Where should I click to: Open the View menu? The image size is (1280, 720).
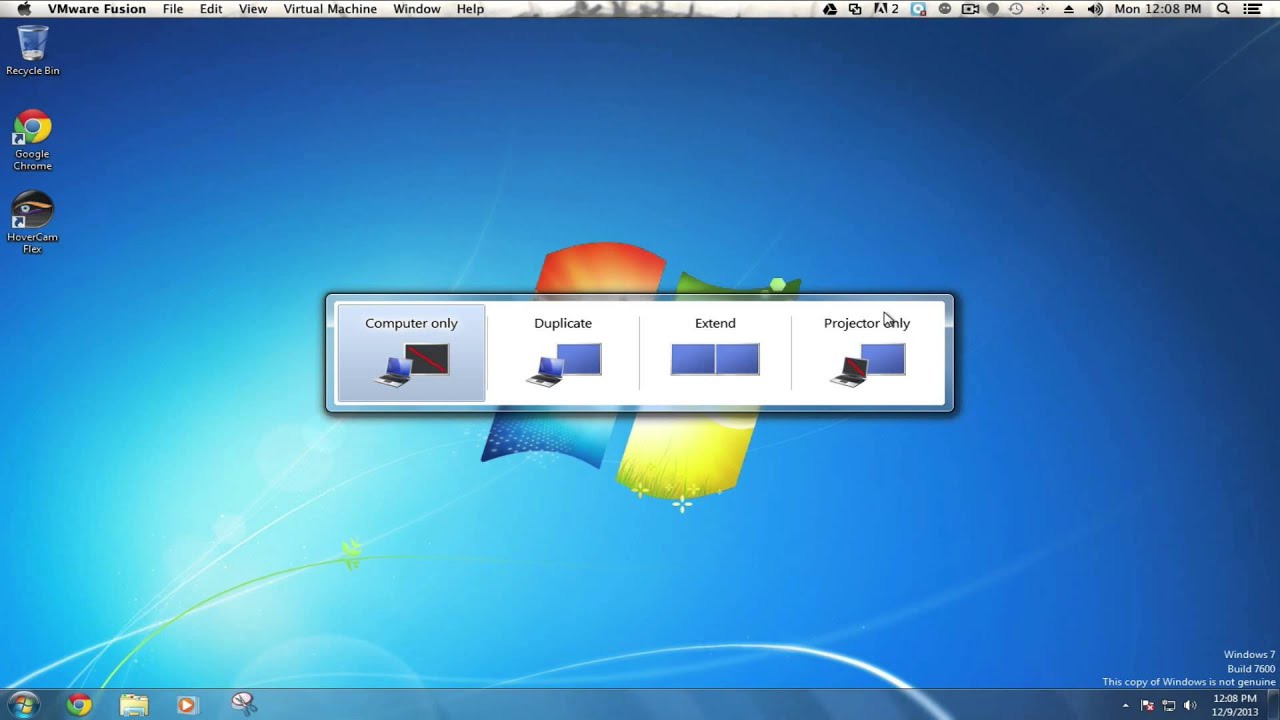[x=253, y=9]
